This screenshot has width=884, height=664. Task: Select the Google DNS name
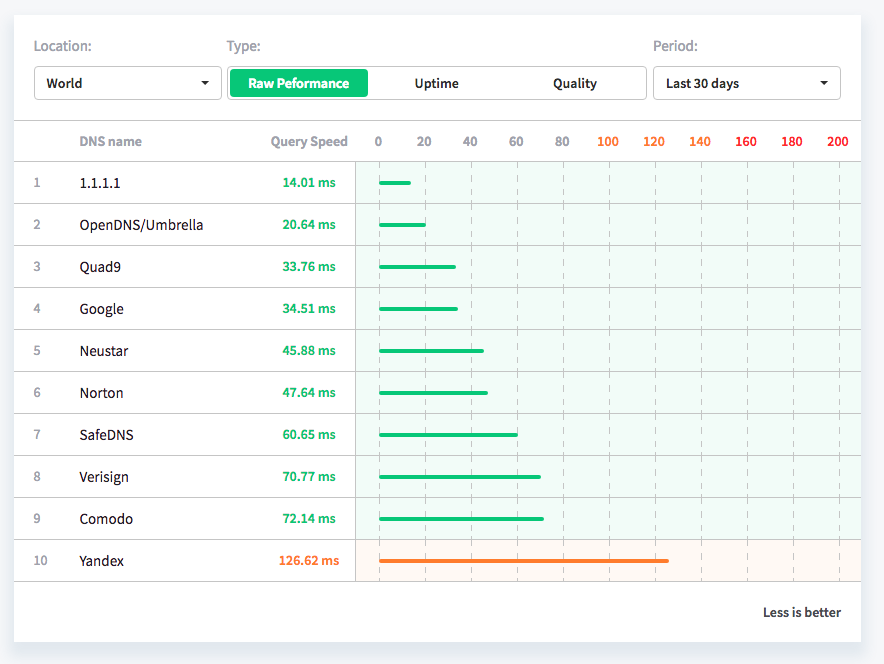coord(101,309)
